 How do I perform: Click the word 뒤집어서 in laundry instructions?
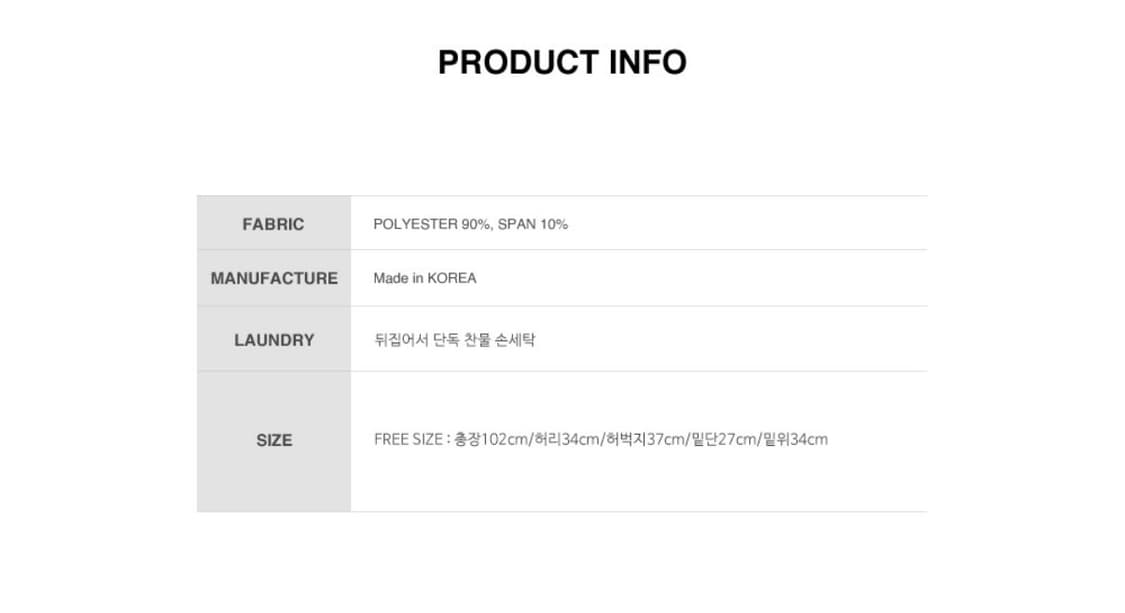(401, 340)
